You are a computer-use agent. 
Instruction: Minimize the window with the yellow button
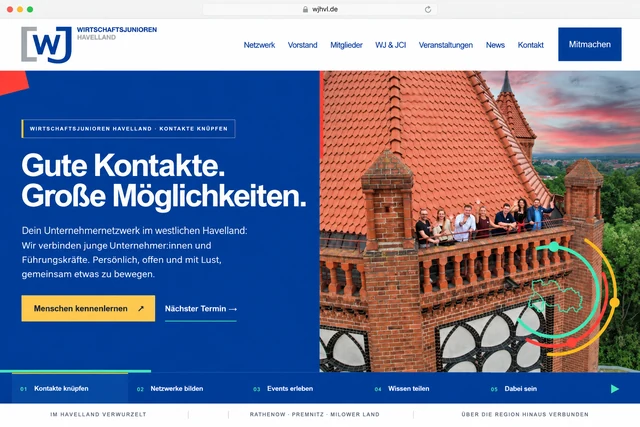20,9
